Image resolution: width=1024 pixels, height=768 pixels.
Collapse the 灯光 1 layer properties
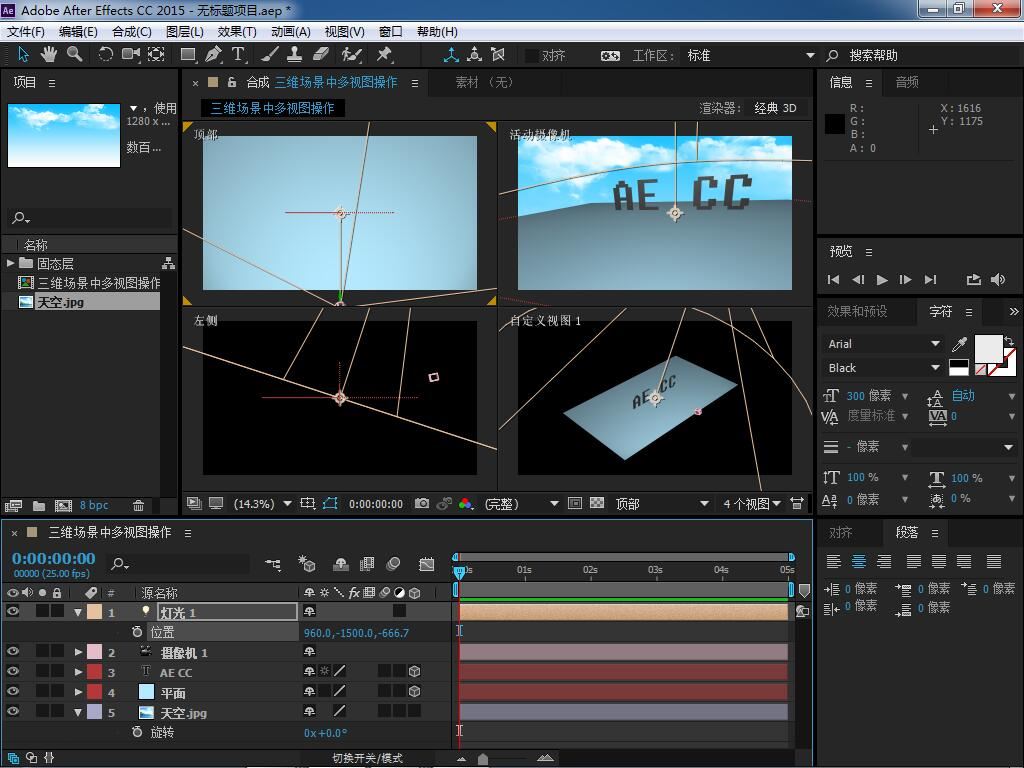(78, 612)
